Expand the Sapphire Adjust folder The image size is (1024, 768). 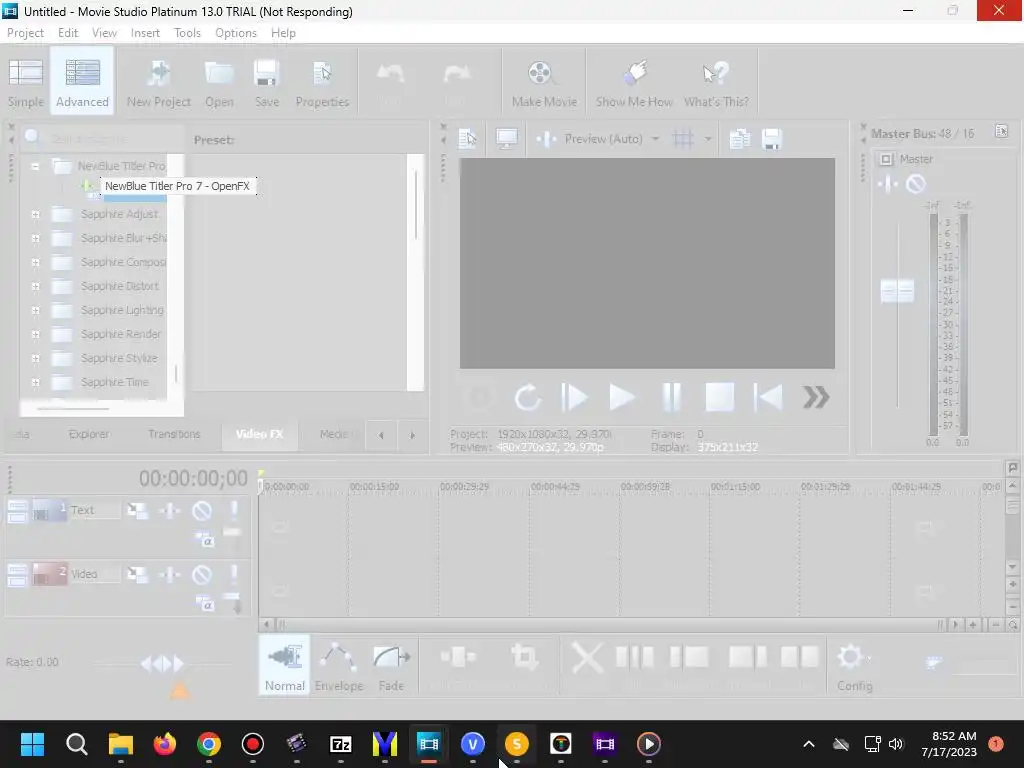(x=35, y=214)
